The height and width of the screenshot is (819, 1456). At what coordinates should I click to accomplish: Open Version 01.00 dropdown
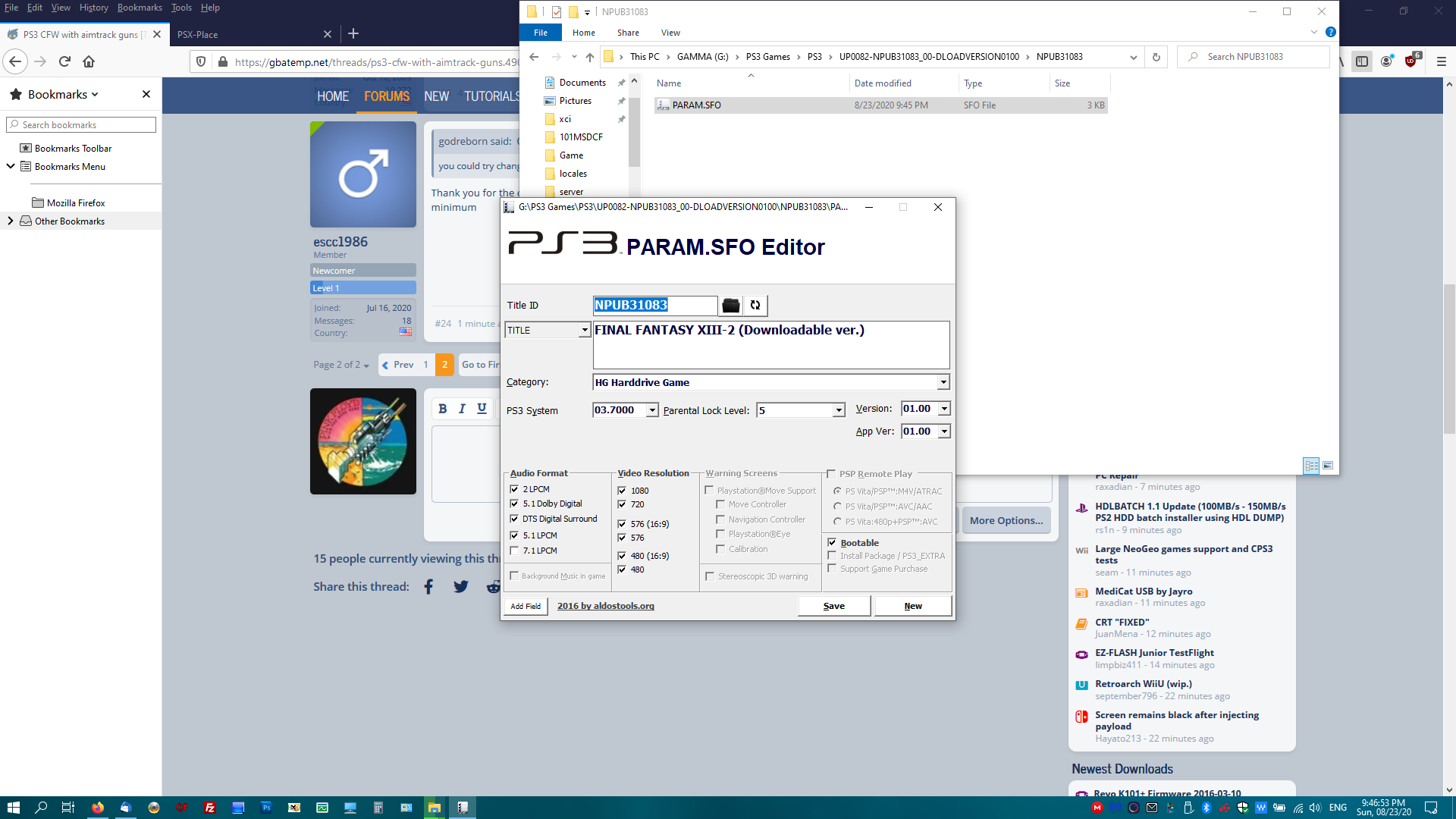(x=944, y=409)
